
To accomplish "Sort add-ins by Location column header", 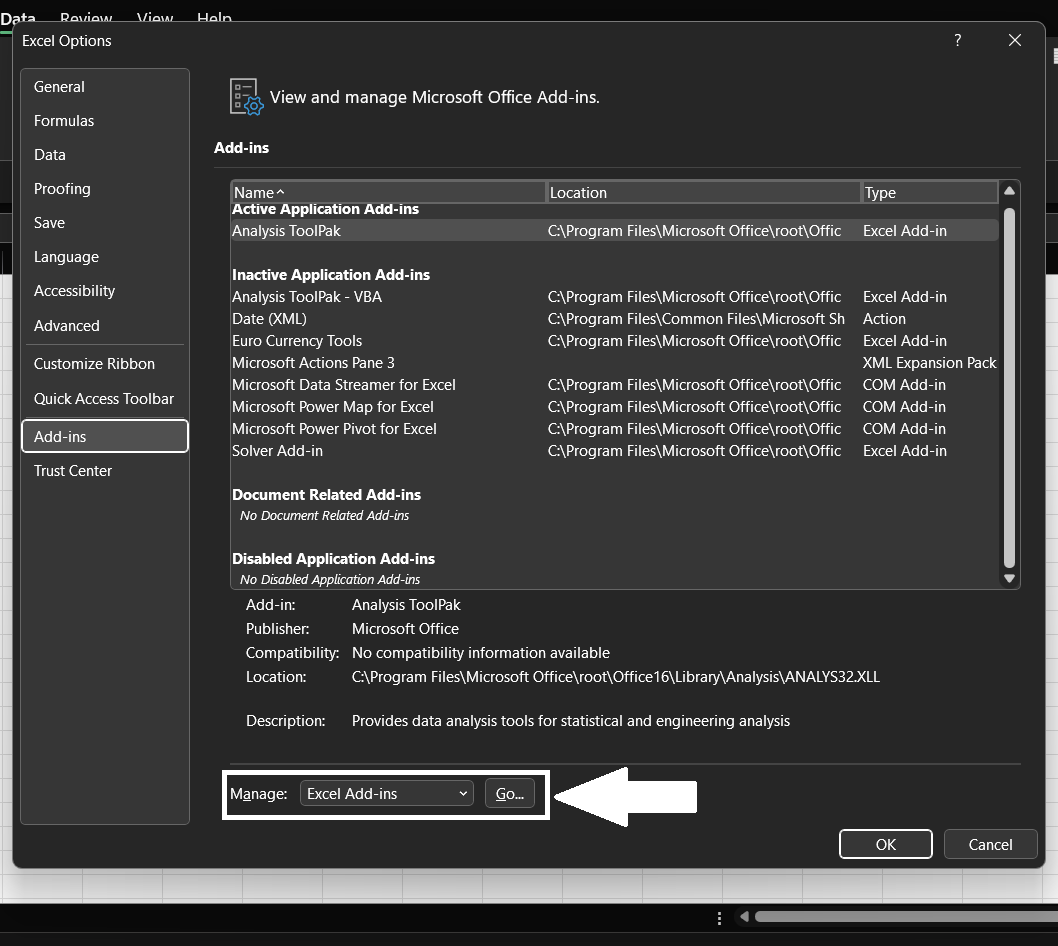I will coord(703,193).
